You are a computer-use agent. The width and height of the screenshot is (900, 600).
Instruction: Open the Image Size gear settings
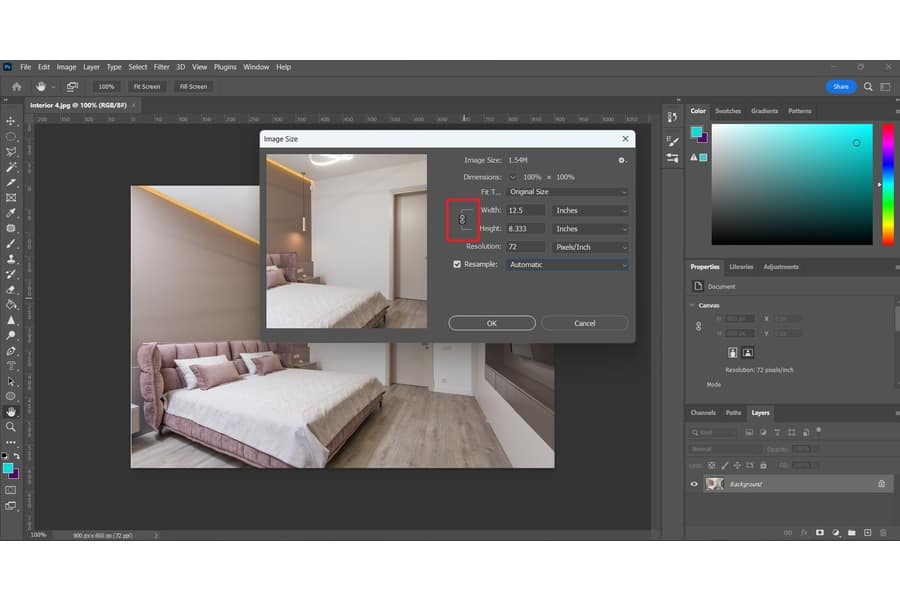point(621,160)
